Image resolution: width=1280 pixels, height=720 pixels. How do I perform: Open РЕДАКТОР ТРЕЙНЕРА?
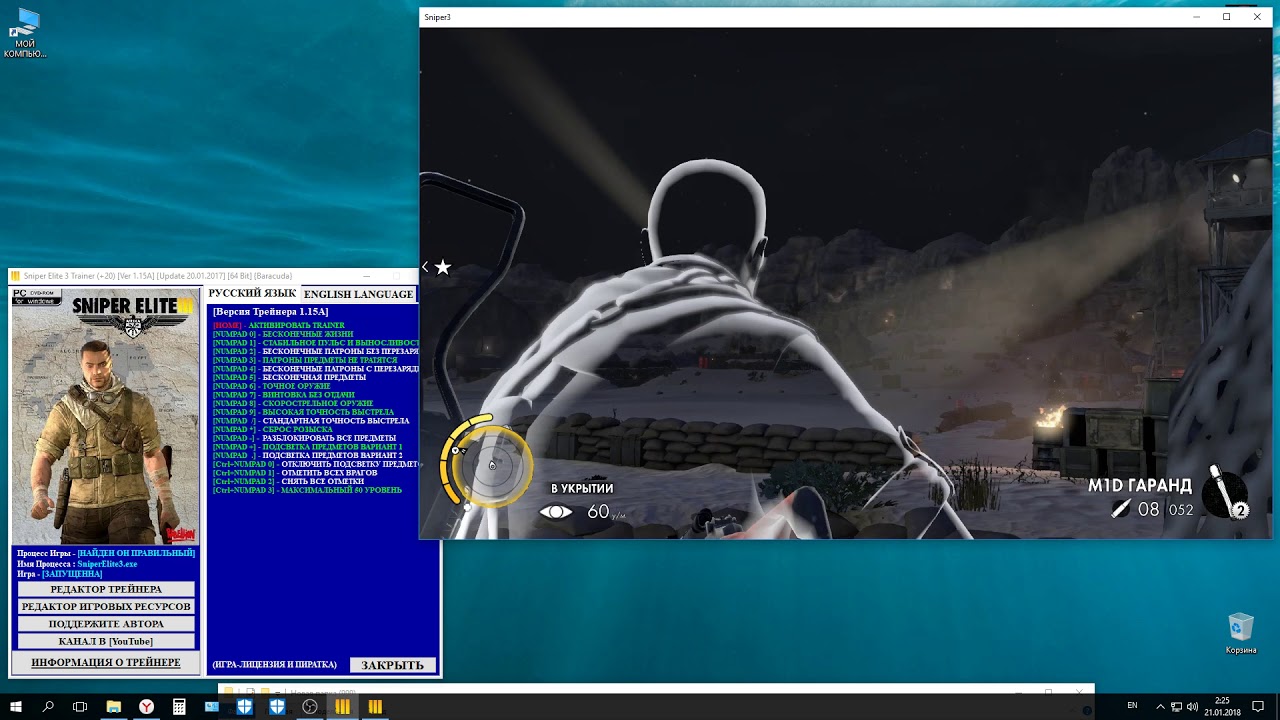106,589
